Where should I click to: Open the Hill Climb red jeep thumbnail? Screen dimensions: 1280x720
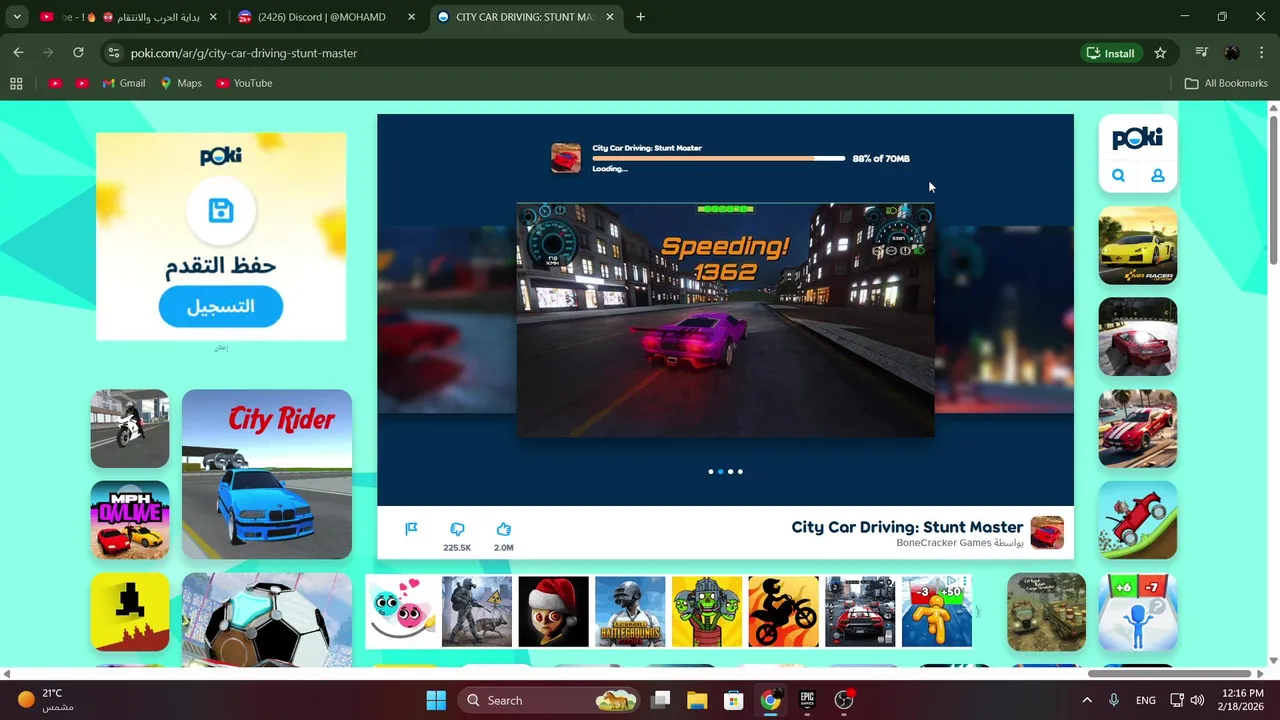pyautogui.click(x=1138, y=520)
